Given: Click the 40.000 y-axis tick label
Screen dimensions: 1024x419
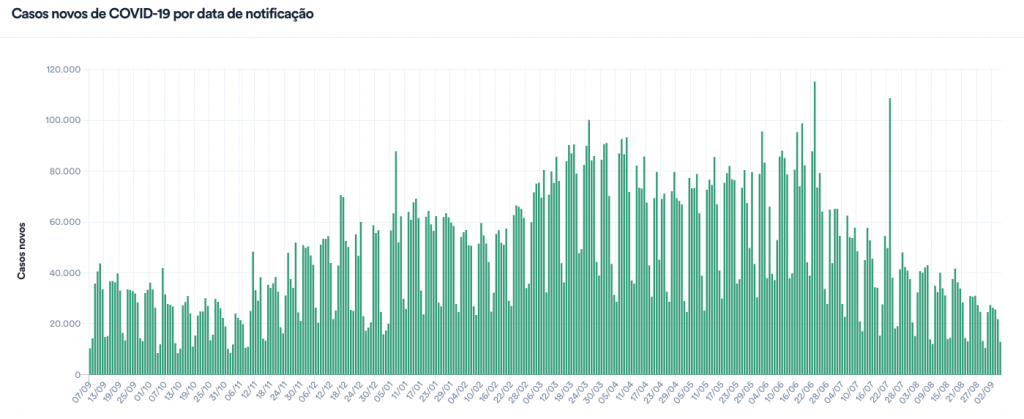Looking at the screenshot, I should point(64,273).
